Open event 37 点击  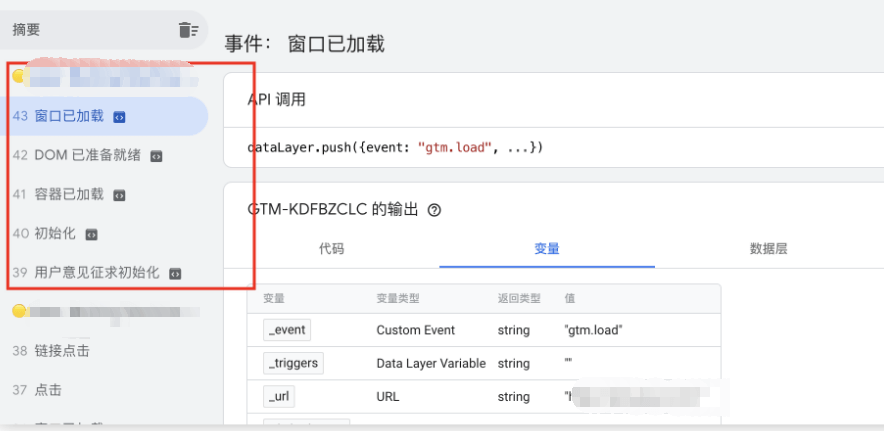42,389
